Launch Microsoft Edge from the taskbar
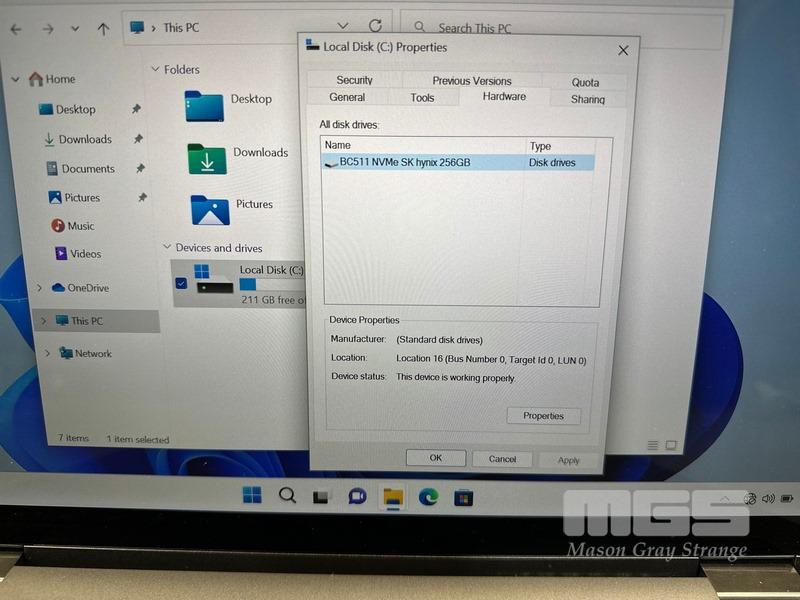 click(428, 497)
